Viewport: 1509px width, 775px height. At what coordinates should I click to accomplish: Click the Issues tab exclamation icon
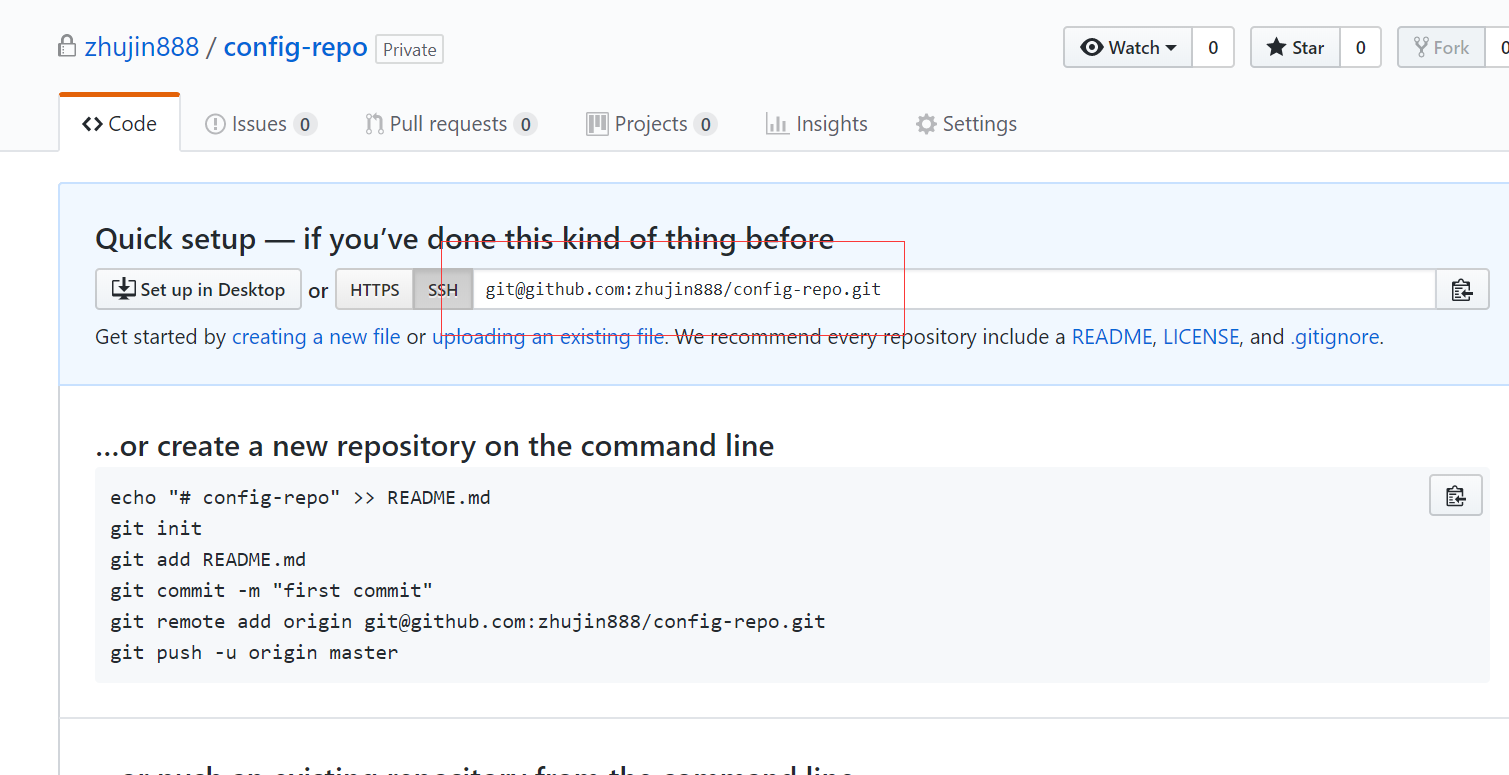(215, 124)
